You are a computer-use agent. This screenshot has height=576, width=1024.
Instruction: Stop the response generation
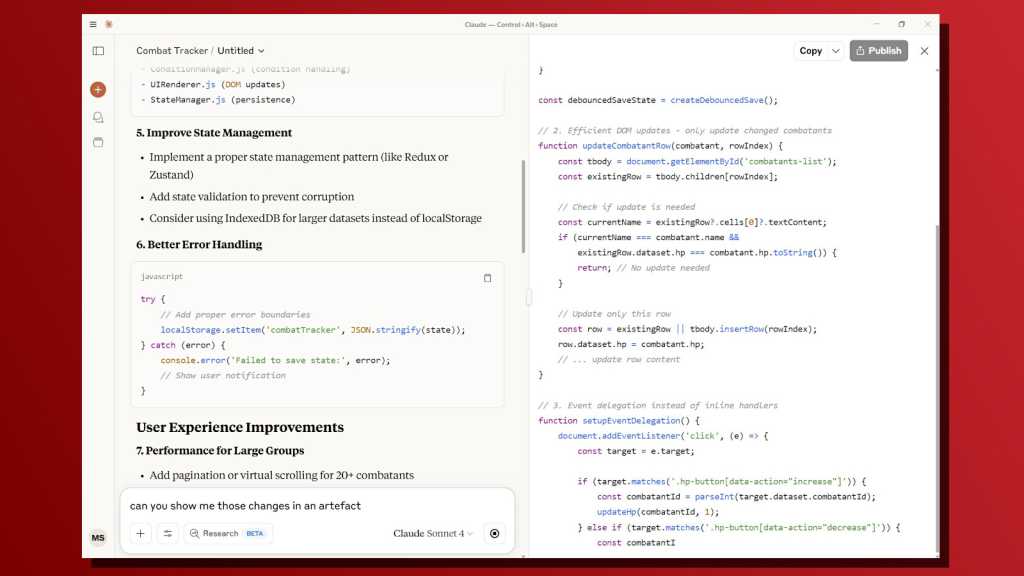tap(494, 534)
